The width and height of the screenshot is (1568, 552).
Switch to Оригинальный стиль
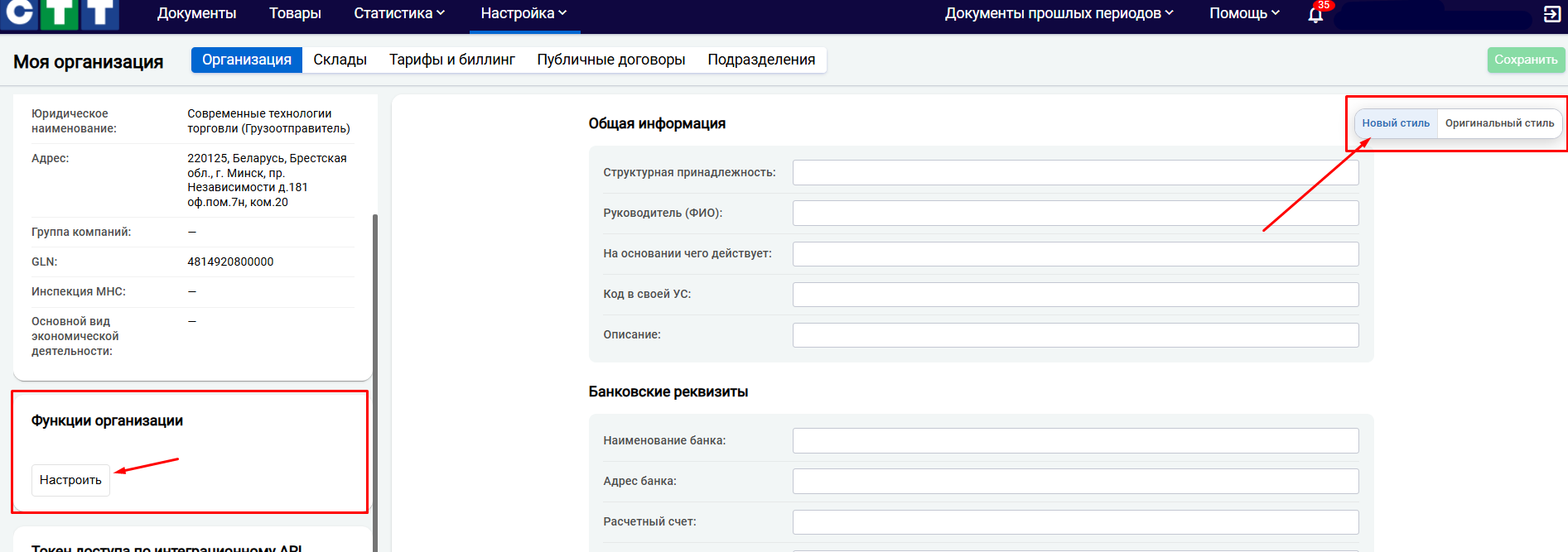(1499, 123)
